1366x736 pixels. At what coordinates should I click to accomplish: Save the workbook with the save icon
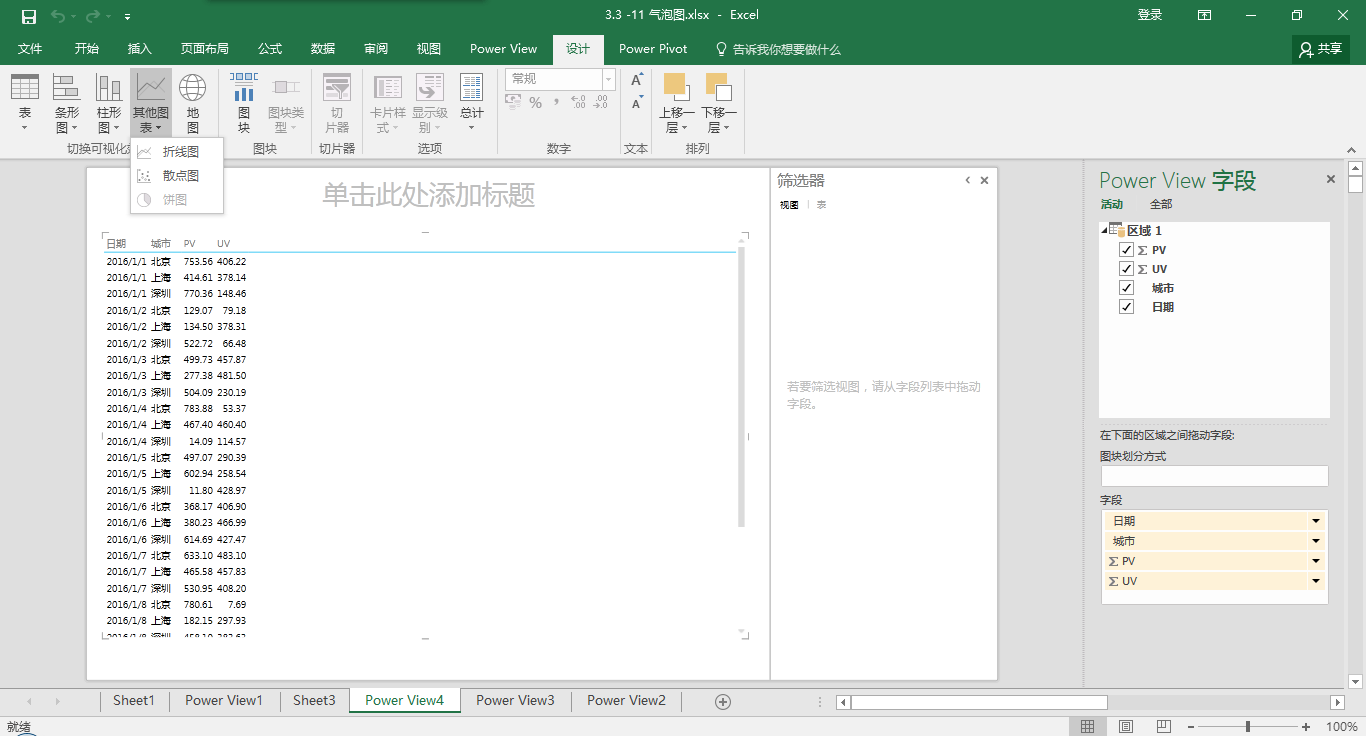29,15
